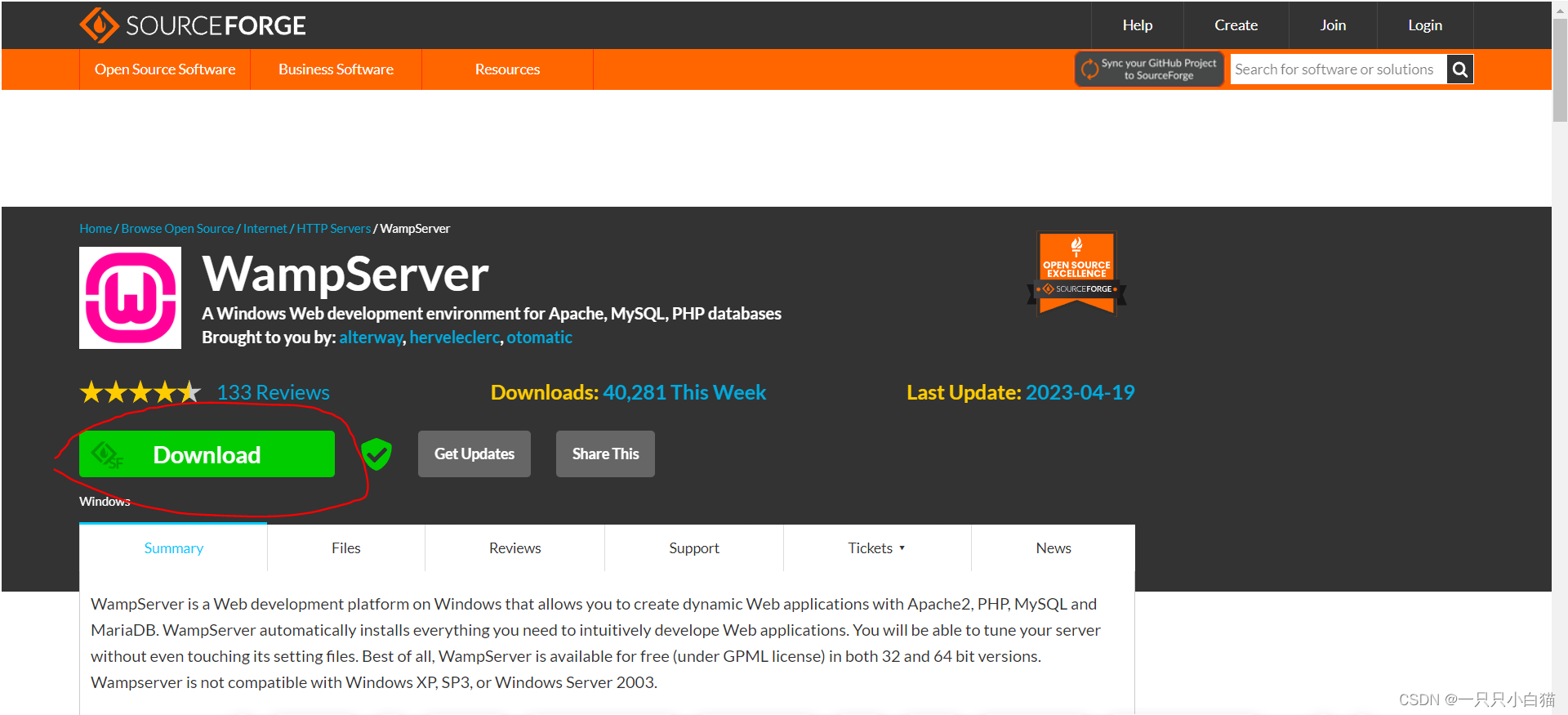
Task: Click the five-star rating icons
Action: click(140, 392)
